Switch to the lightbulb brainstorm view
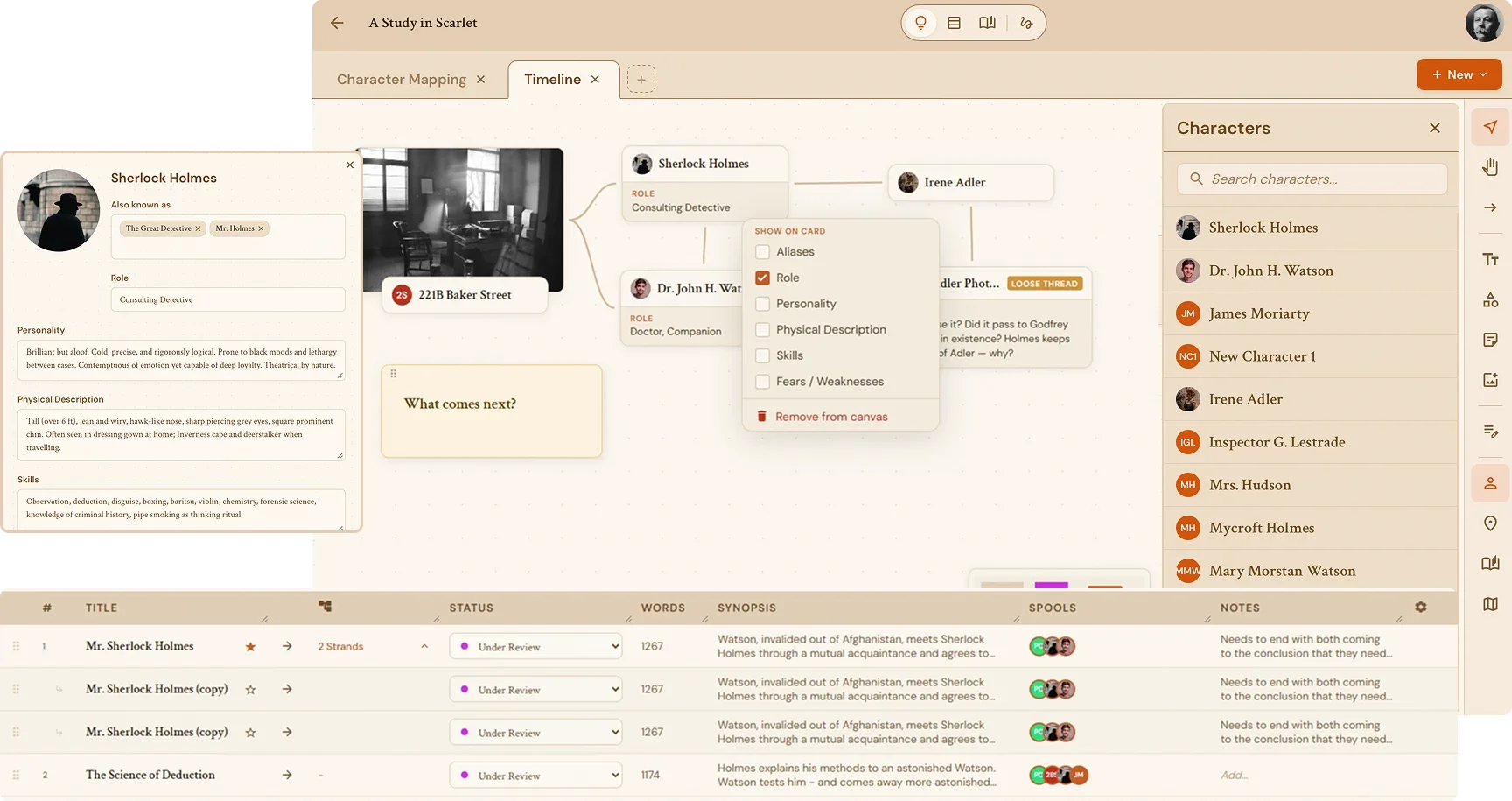 (920, 23)
